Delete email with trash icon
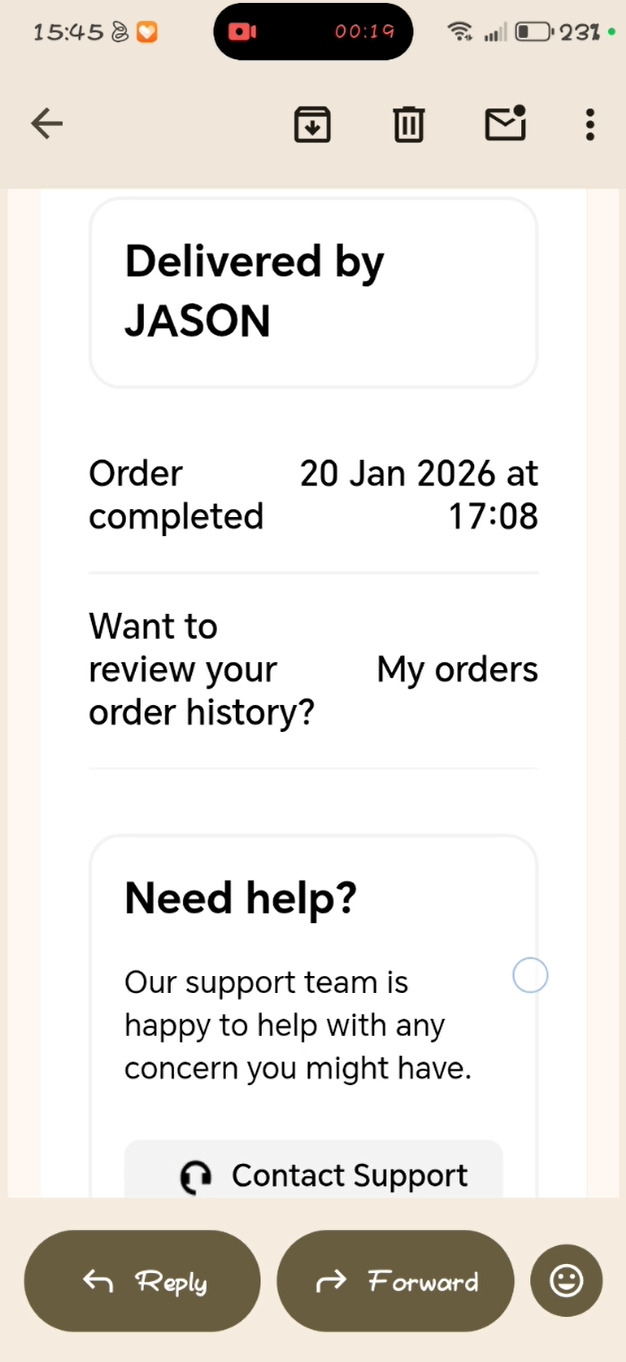The height and width of the screenshot is (1362, 626). tap(408, 125)
